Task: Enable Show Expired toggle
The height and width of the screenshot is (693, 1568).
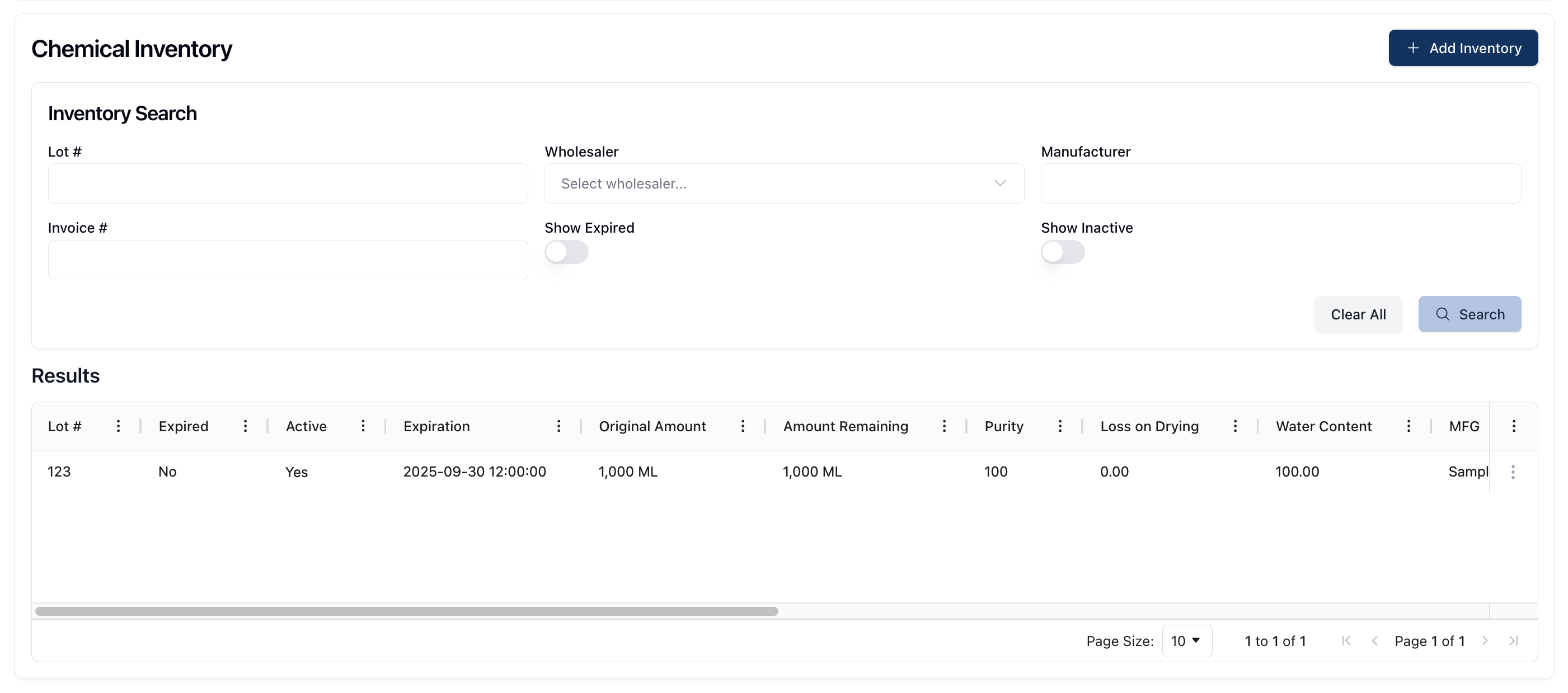Action: pyautogui.click(x=566, y=252)
